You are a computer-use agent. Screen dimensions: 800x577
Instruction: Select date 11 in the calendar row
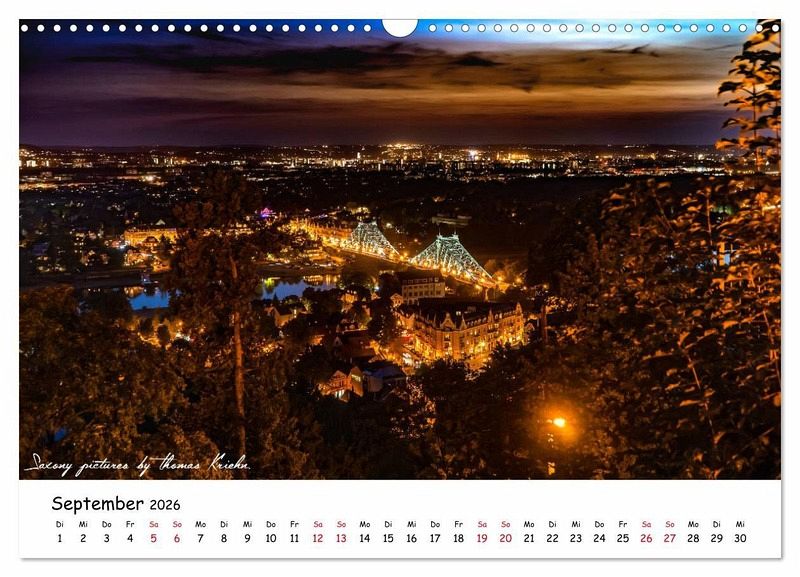(294, 538)
